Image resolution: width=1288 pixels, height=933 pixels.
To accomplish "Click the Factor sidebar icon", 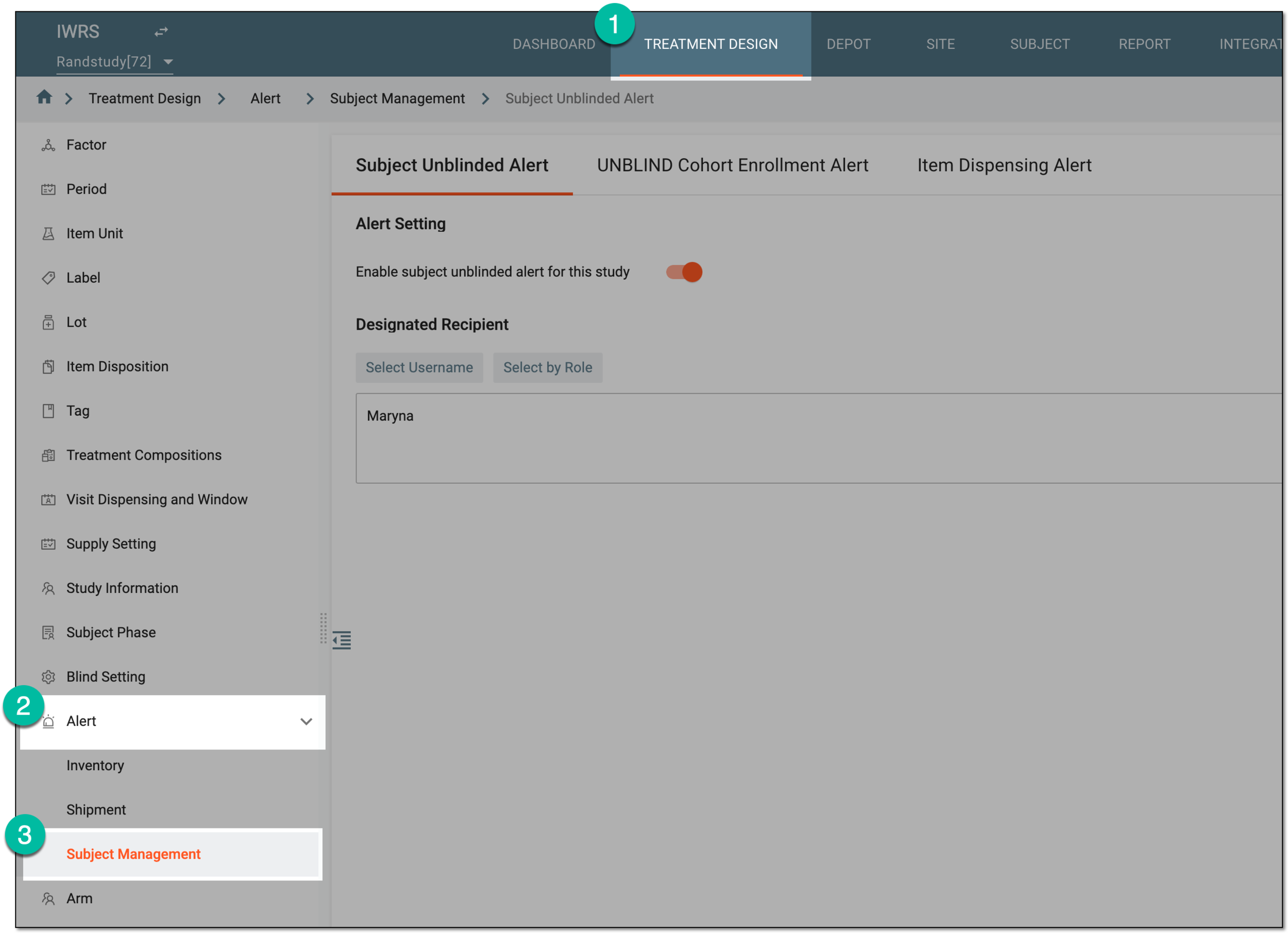I will tap(48, 145).
